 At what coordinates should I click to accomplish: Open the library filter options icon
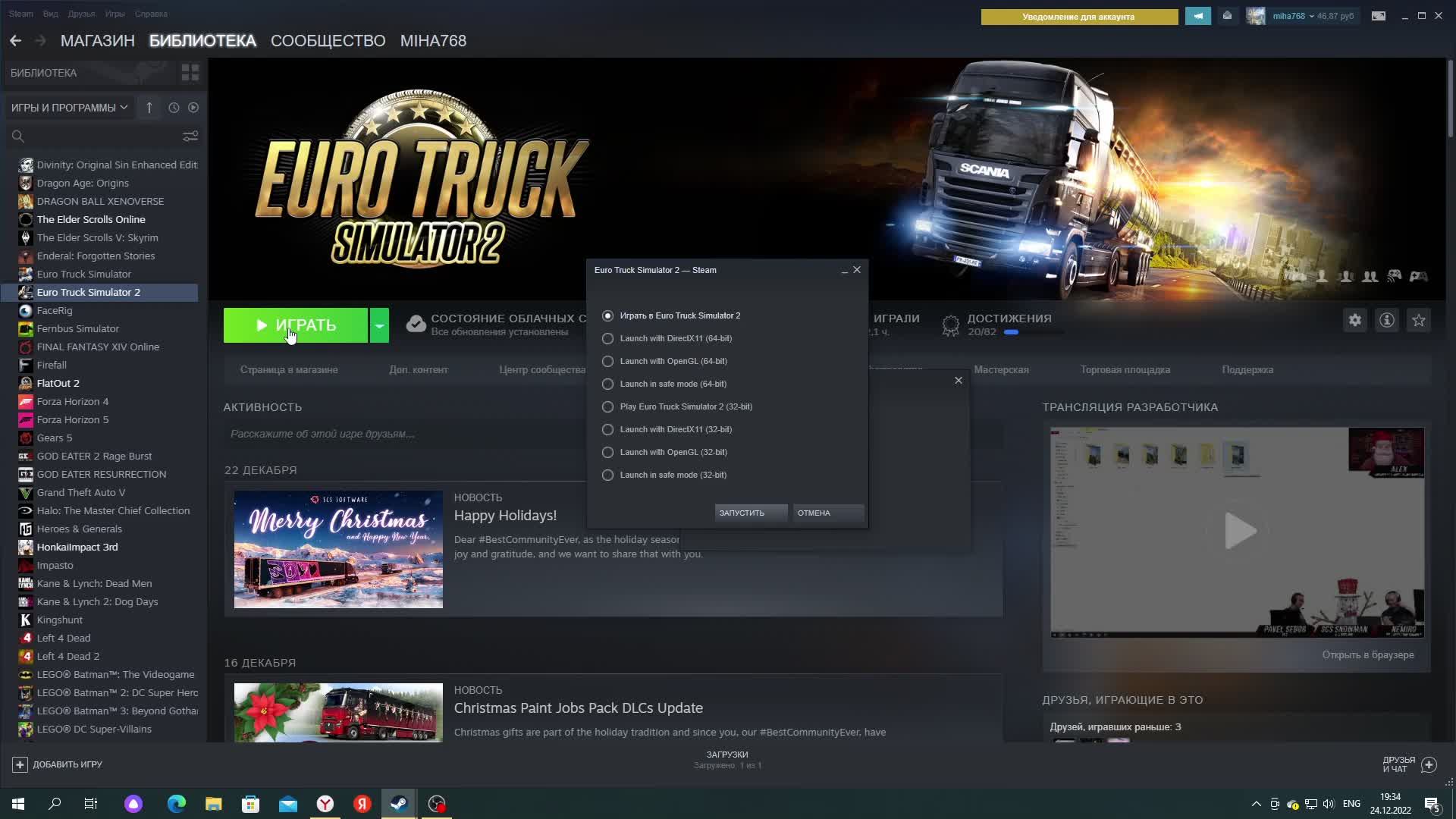click(190, 136)
